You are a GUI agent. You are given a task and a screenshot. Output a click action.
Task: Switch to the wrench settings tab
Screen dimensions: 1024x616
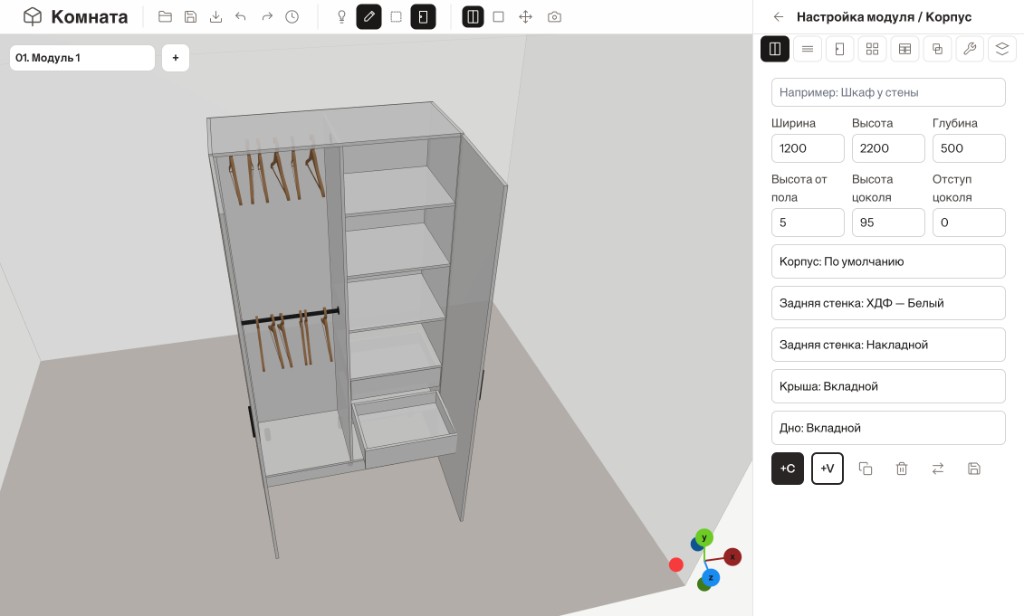tap(969, 48)
